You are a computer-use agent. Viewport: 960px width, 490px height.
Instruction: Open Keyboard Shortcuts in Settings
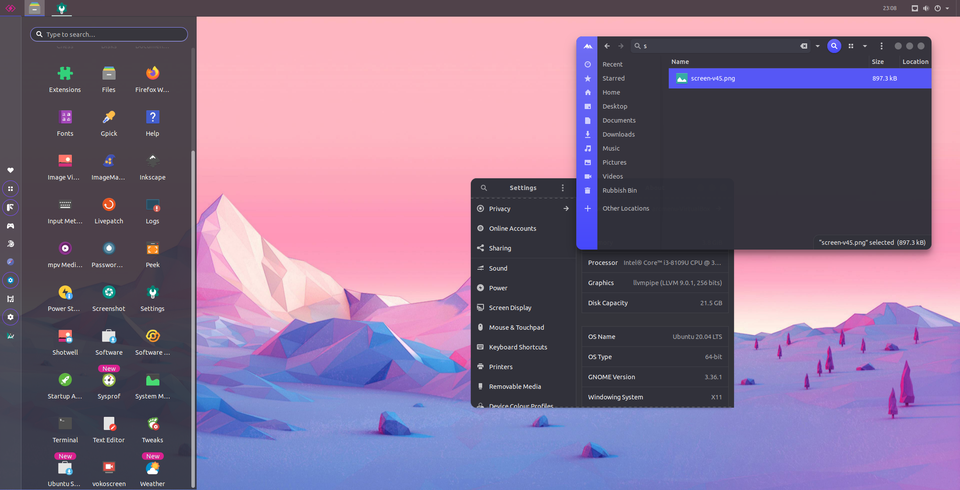tap(523, 347)
